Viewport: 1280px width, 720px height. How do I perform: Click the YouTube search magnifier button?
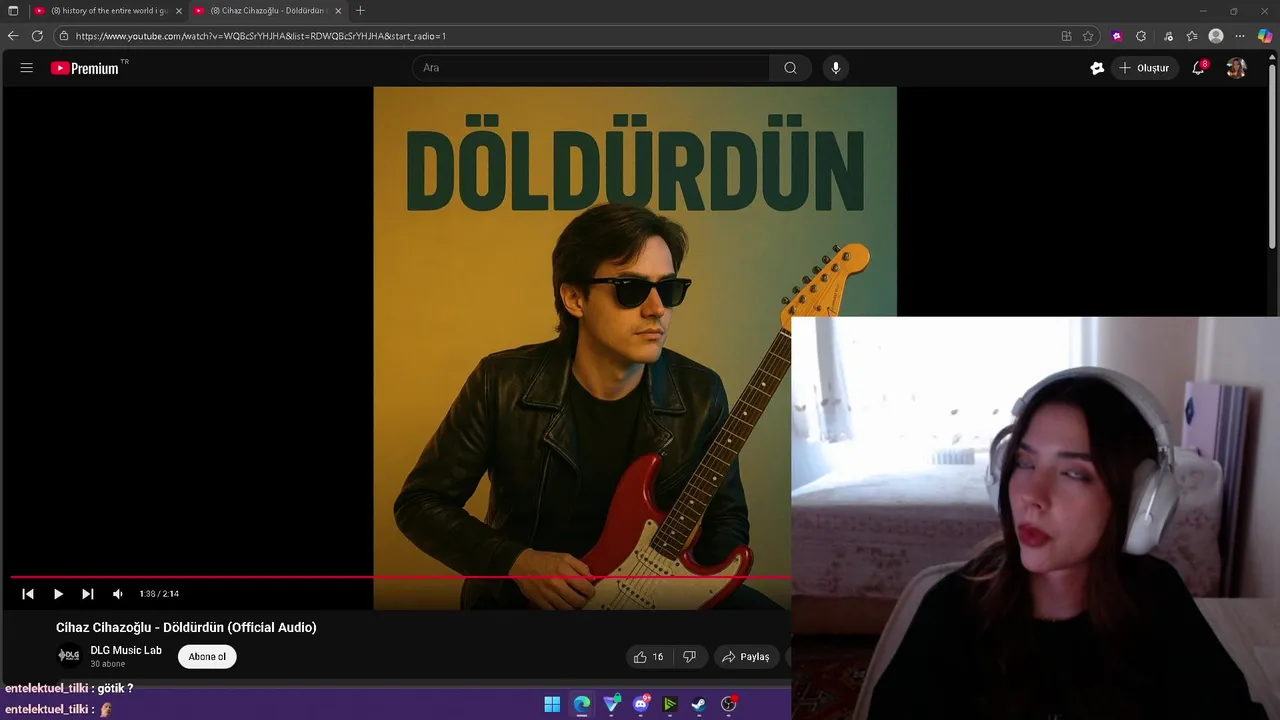click(790, 68)
